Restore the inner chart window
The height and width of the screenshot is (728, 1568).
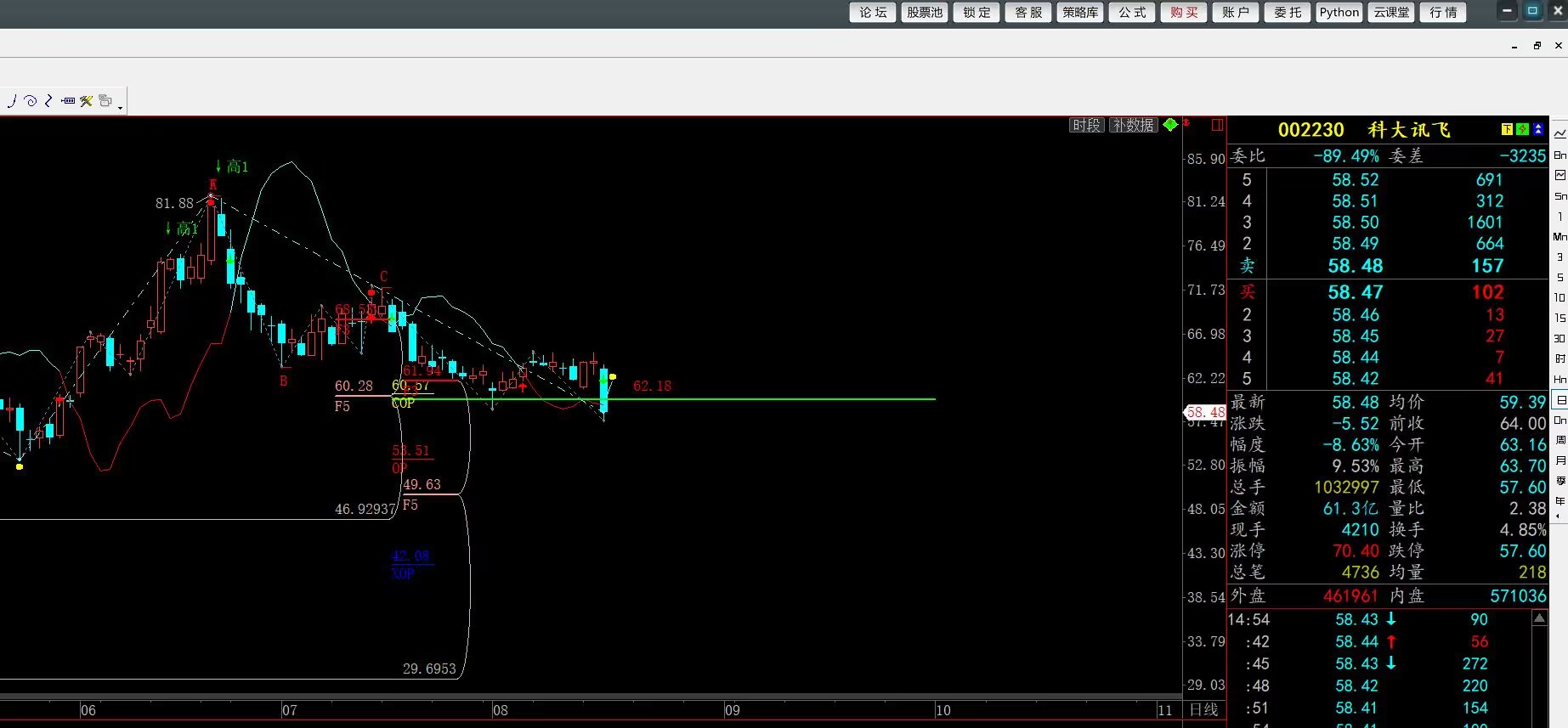click(x=1537, y=46)
